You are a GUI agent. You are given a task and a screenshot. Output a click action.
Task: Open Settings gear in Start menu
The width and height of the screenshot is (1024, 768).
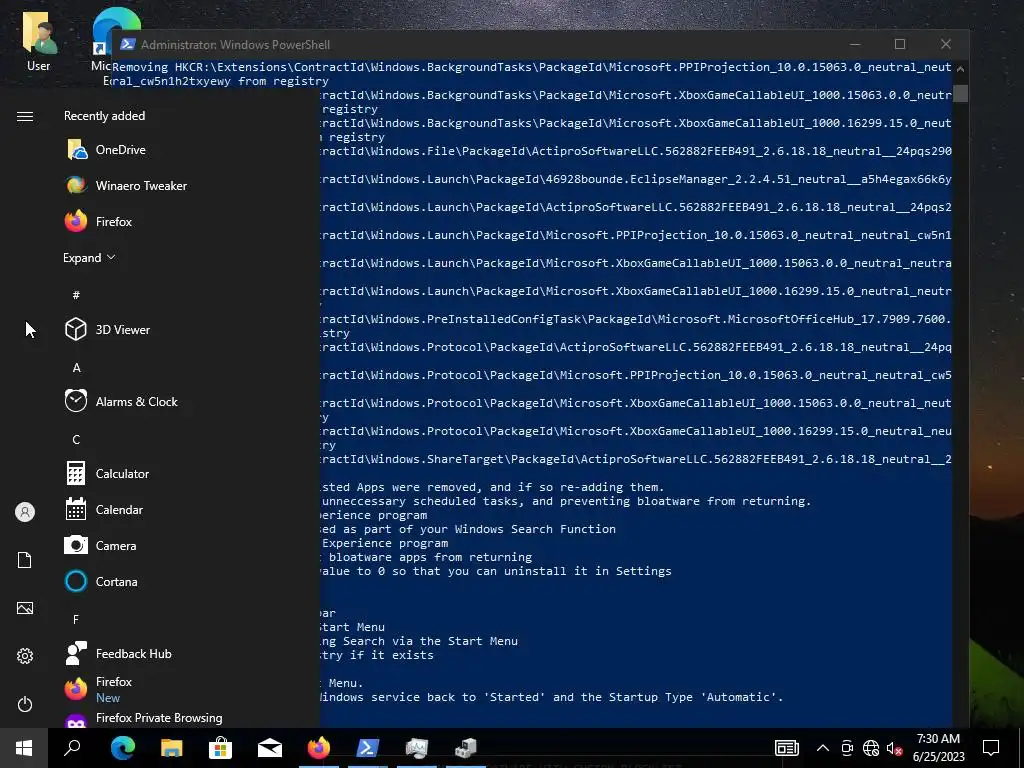click(25, 656)
